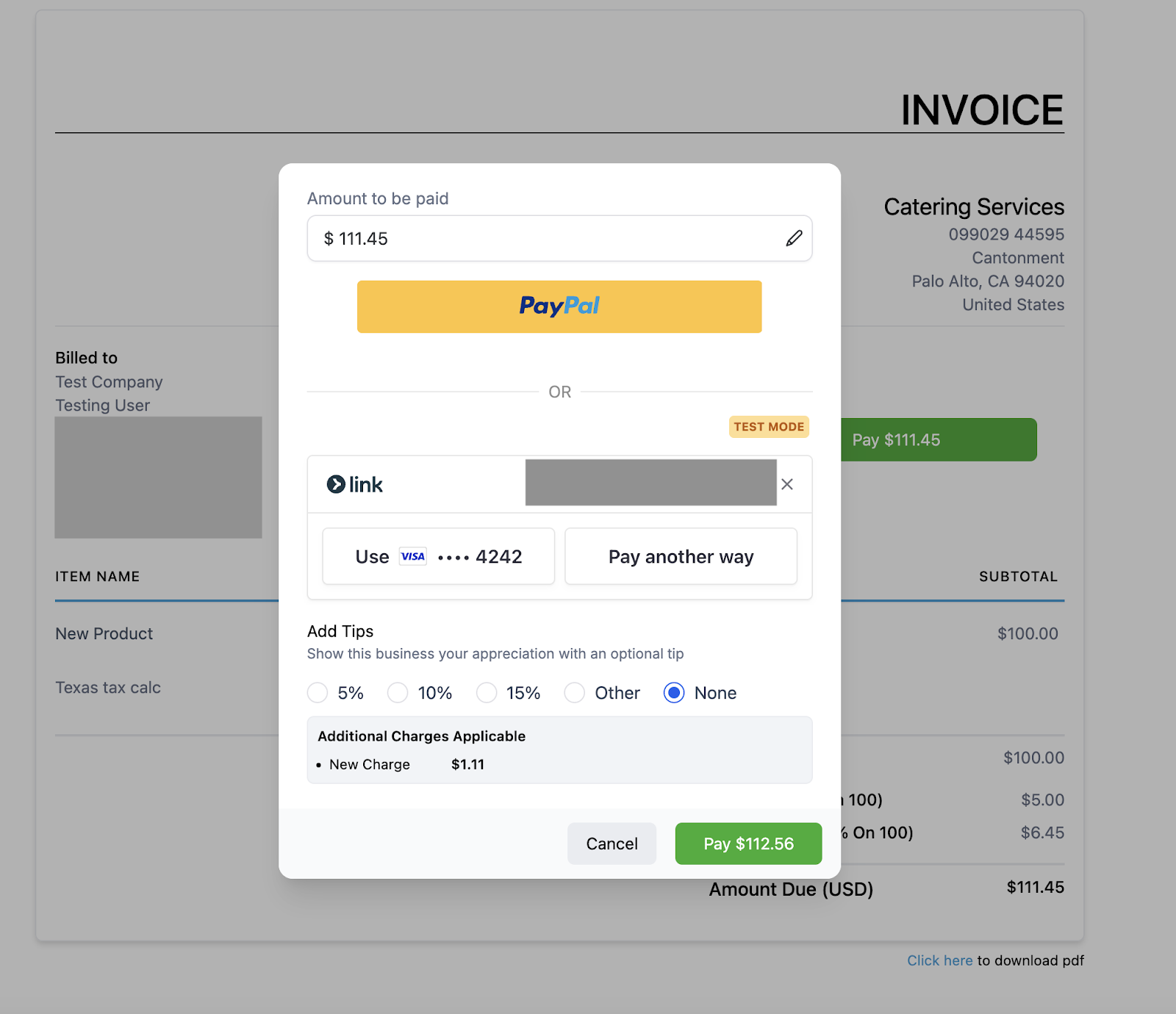Select the None tip option
Screen dimensions: 1176x1014
pos(674,693)
